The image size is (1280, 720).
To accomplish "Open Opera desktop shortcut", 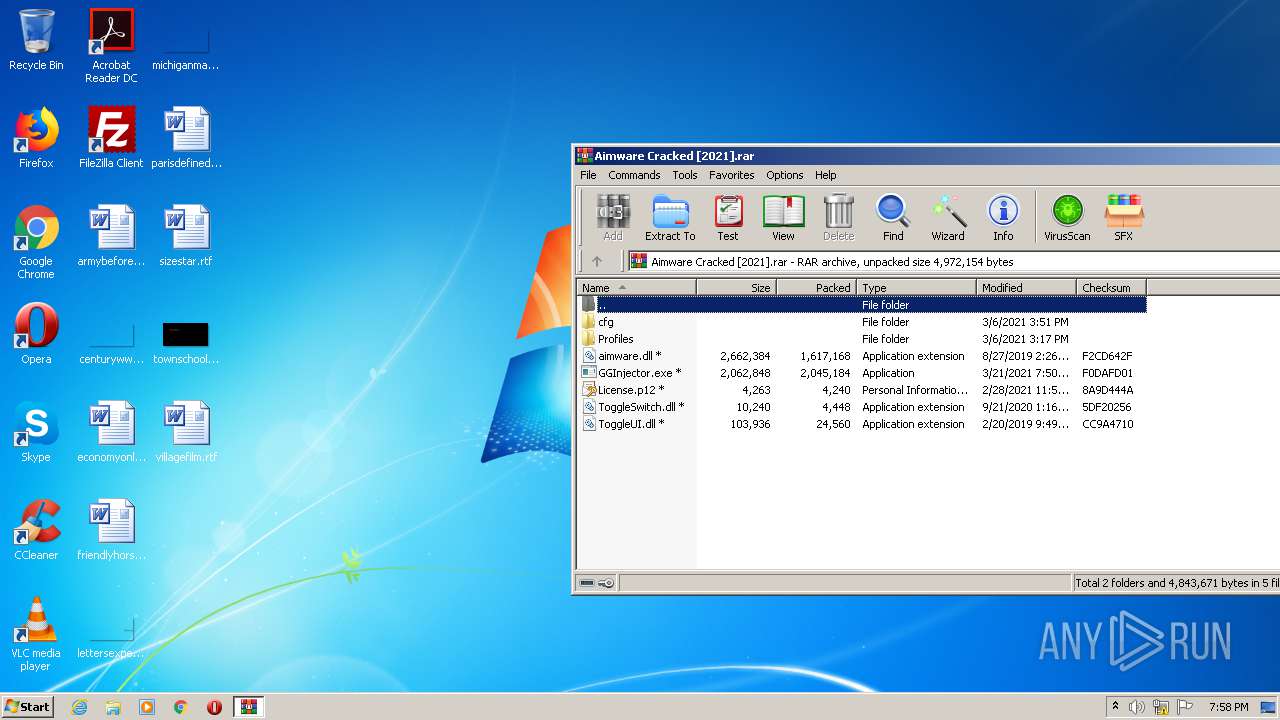I will click(x=36, y=334).
